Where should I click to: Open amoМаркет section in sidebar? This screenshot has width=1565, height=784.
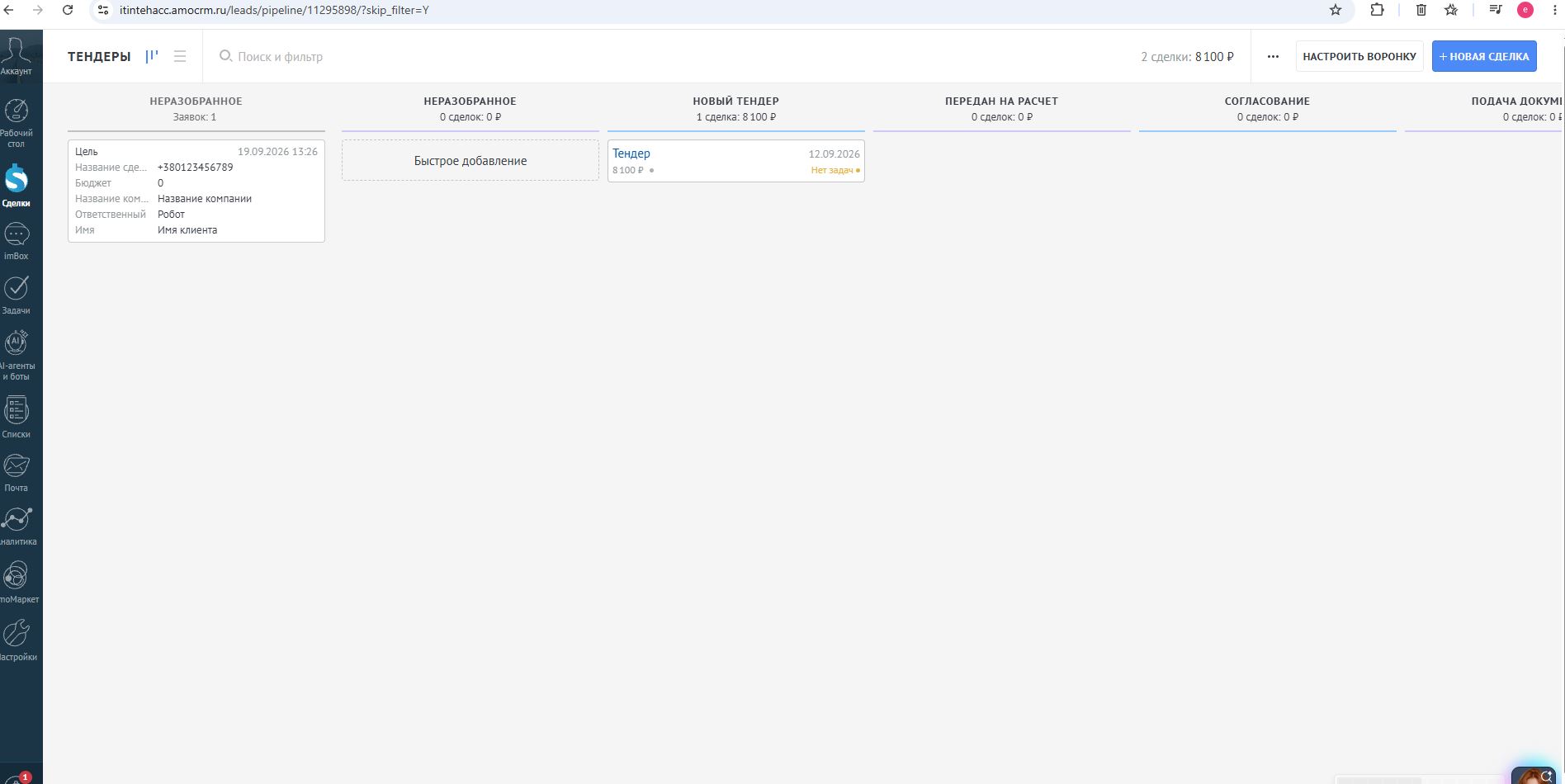pyautogui.click(x=18, y=583)
